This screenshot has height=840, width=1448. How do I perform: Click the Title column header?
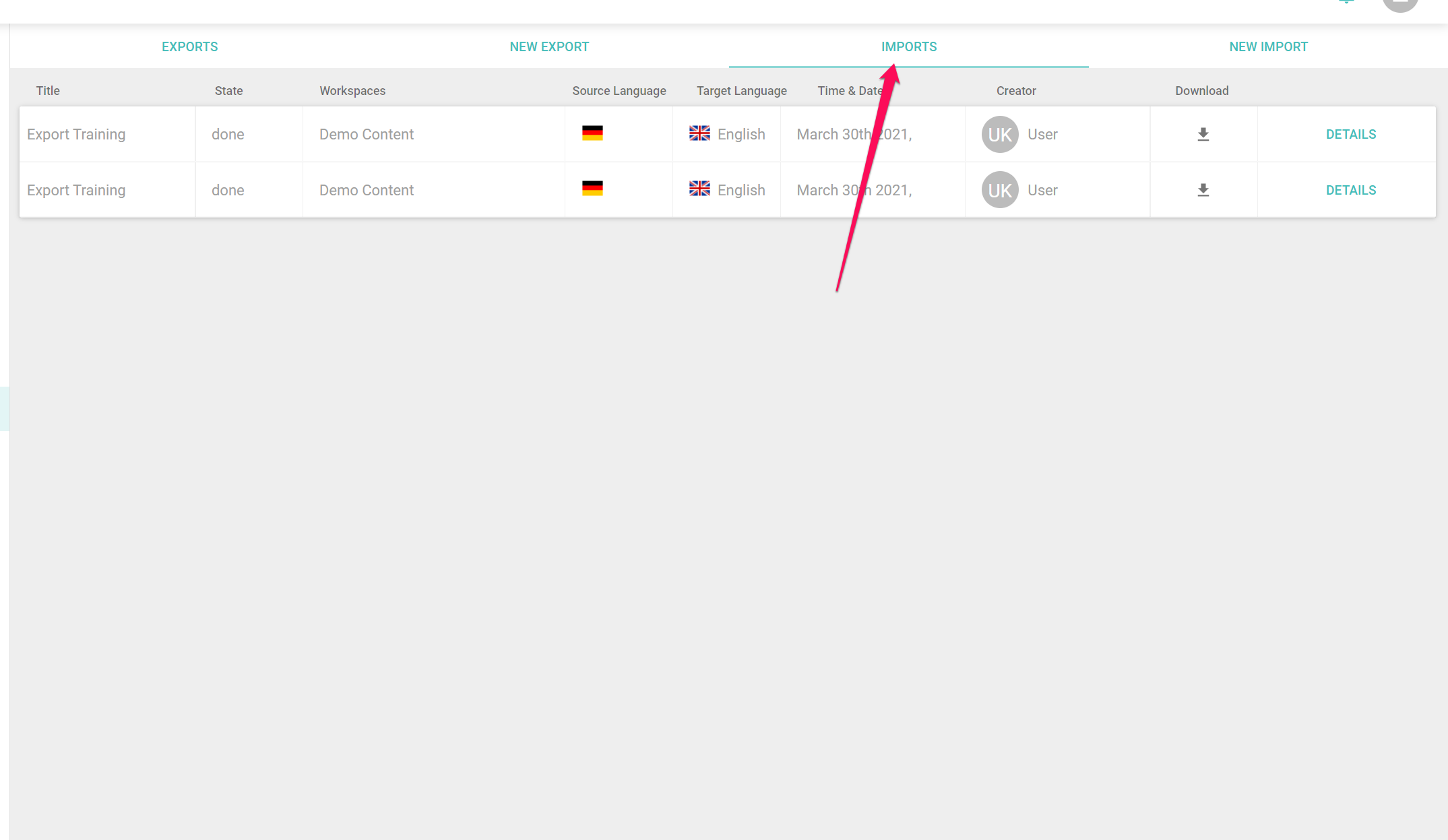point(48,91)
